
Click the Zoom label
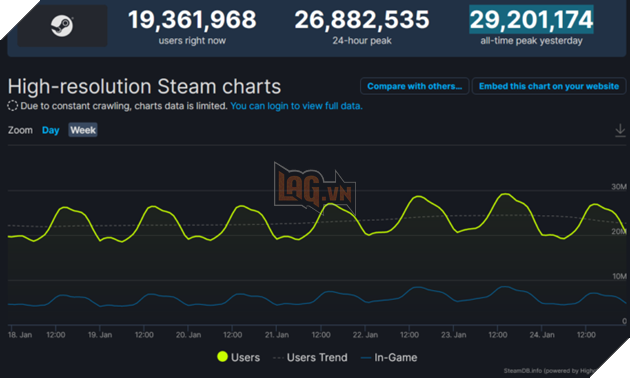point(20,130)
